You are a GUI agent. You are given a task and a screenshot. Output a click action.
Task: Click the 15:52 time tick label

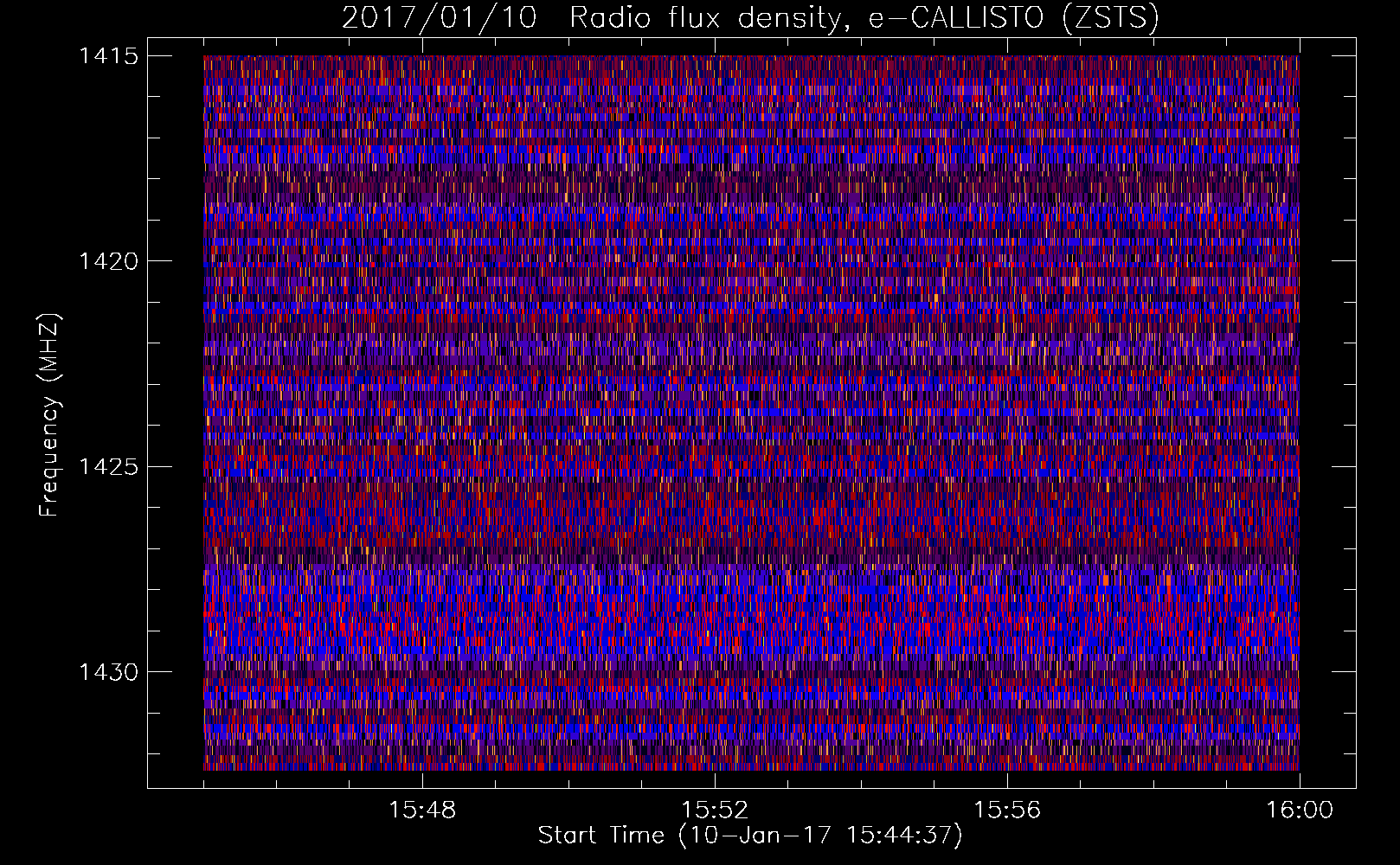(x=715, y=811)
